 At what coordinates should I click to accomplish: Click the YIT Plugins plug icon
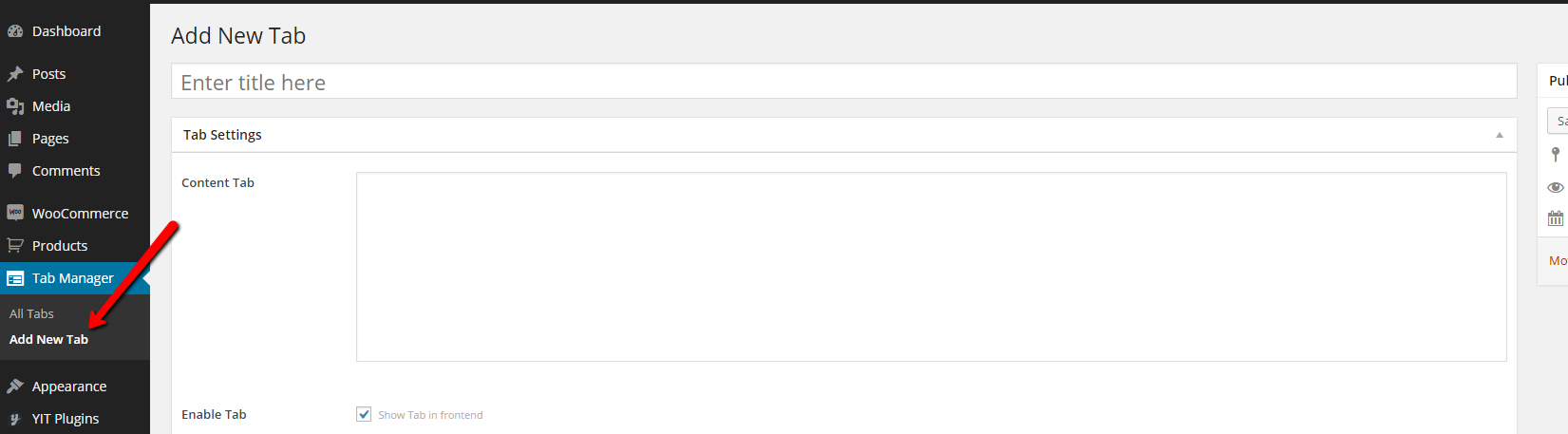[x=15, y=419]
